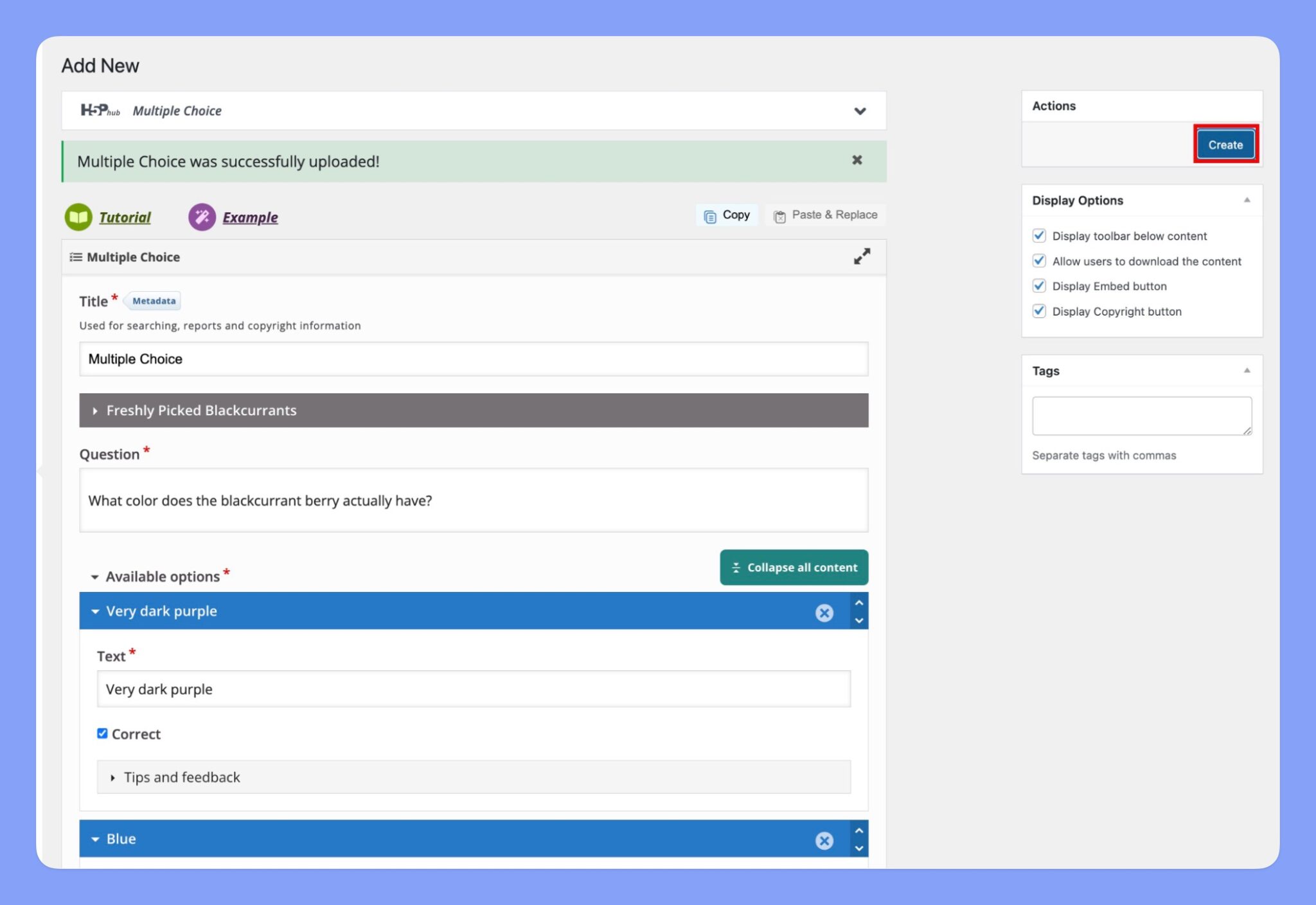Move Very dark purple option down
Image resolution: width=1316 pixels, height=905 pixels.
(x=859, y=621)
